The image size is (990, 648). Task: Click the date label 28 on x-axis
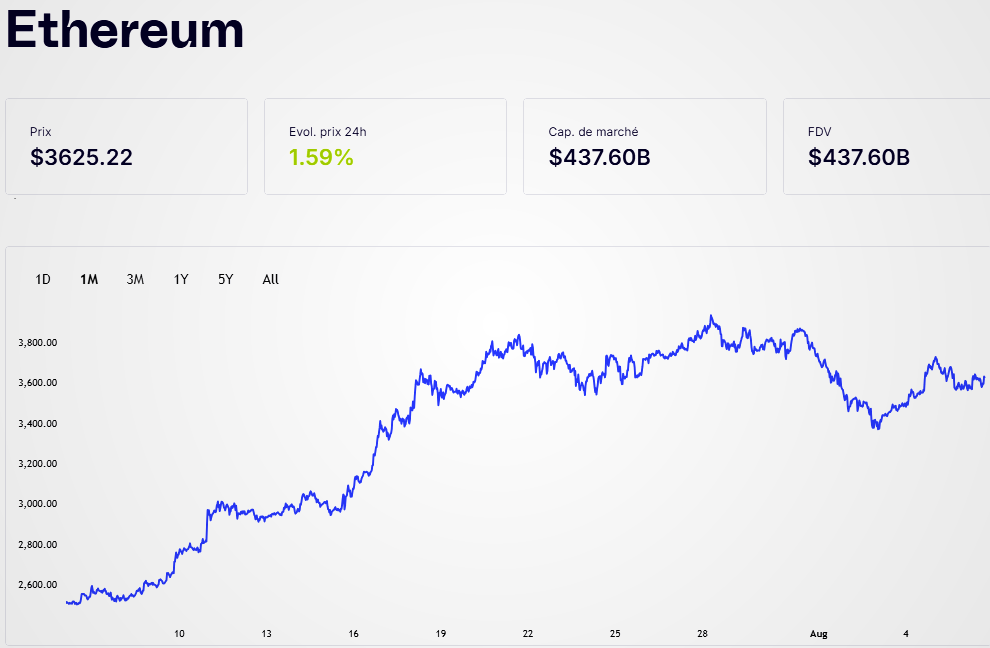[702, 633]
